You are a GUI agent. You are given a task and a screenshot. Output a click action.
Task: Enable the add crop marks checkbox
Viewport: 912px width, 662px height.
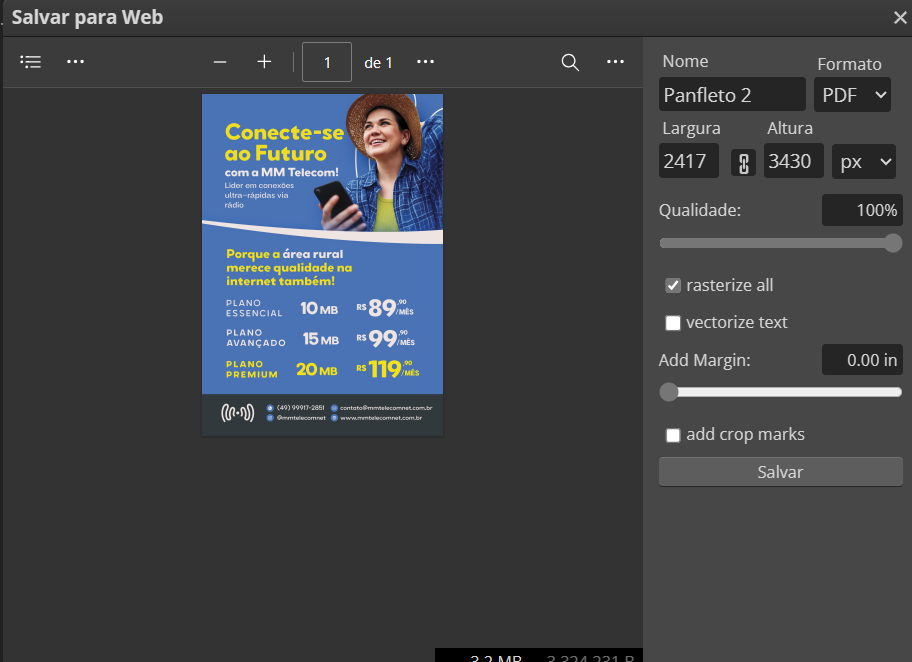[x=673, y=434]
